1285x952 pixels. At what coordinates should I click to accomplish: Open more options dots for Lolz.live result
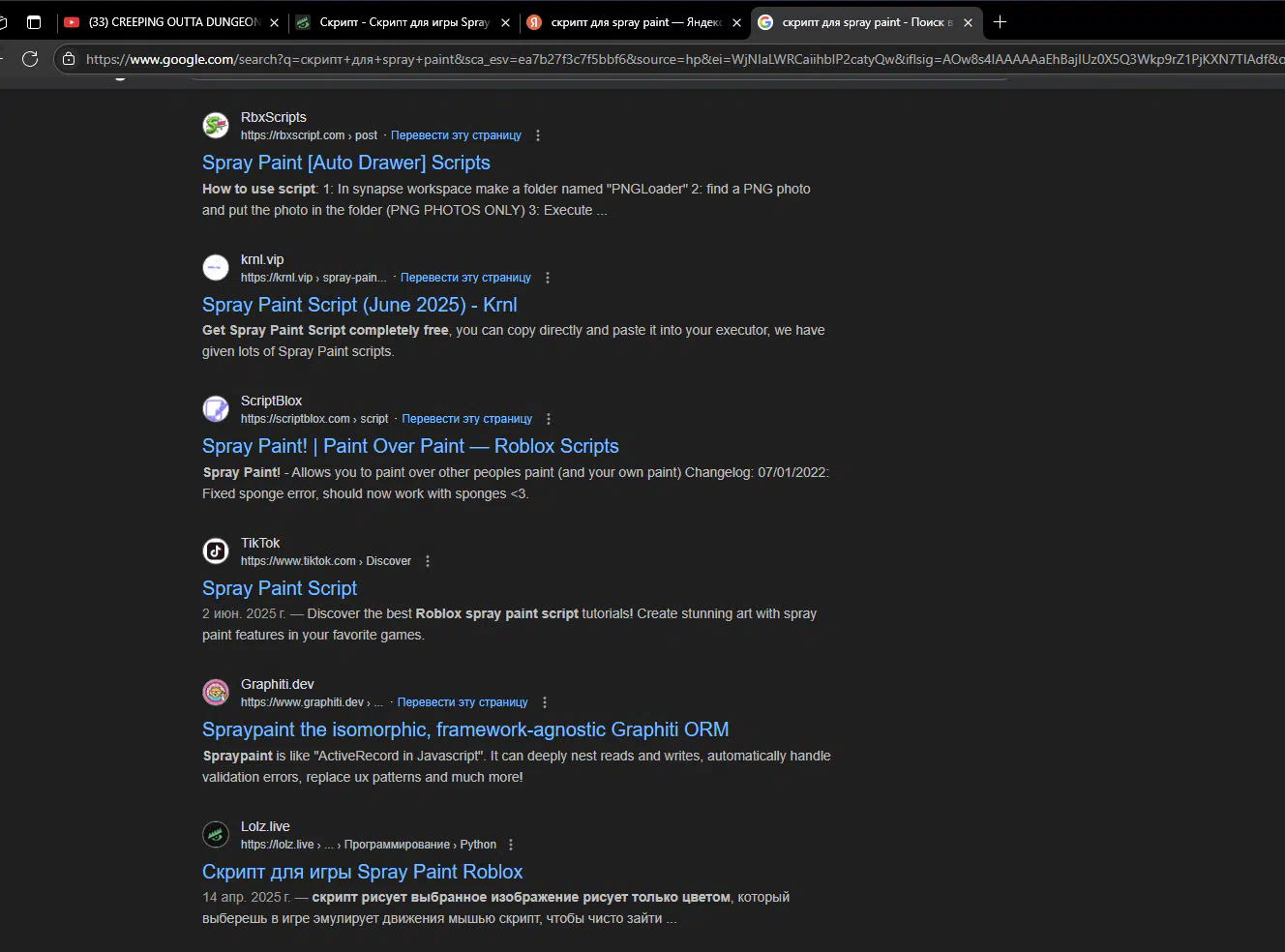pos(511,845)
